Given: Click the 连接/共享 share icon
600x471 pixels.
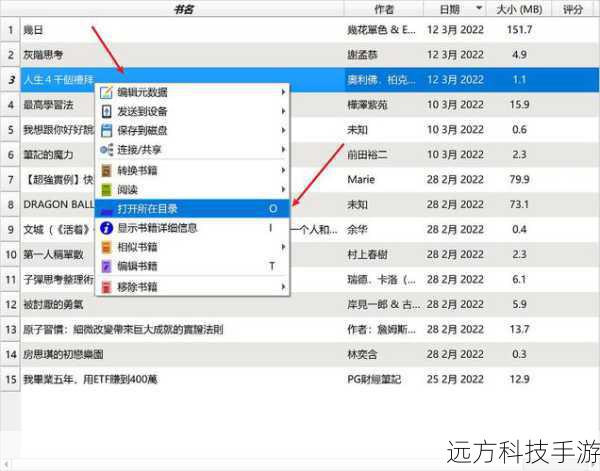Looking at the screenshot, I should [106, 150].
